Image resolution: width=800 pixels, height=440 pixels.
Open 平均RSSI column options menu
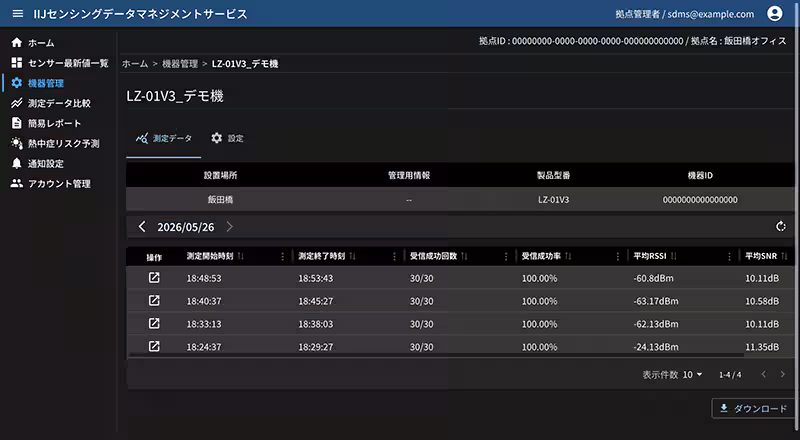tap(730, 257)
